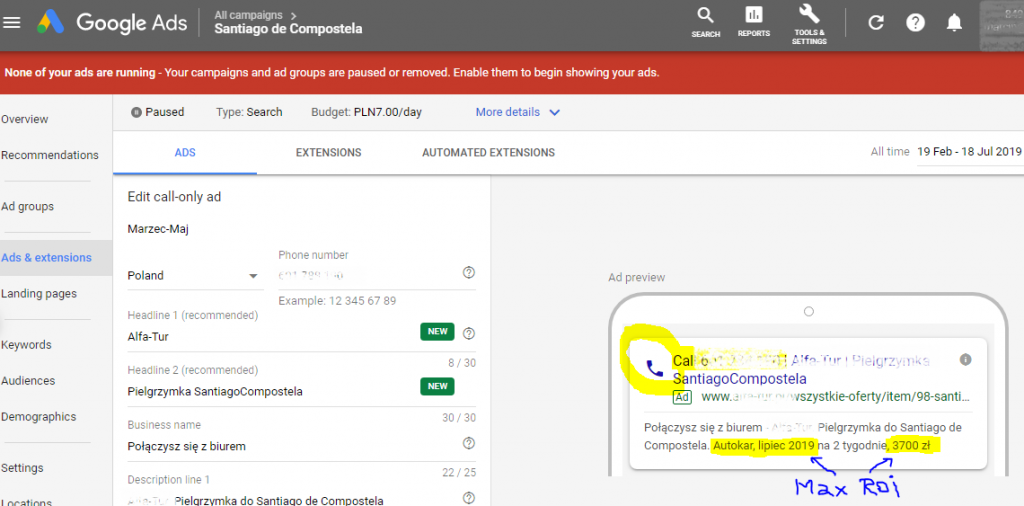Show help for Description line 1
This screenshot has width=1024, height=506.
click(468, 498)
